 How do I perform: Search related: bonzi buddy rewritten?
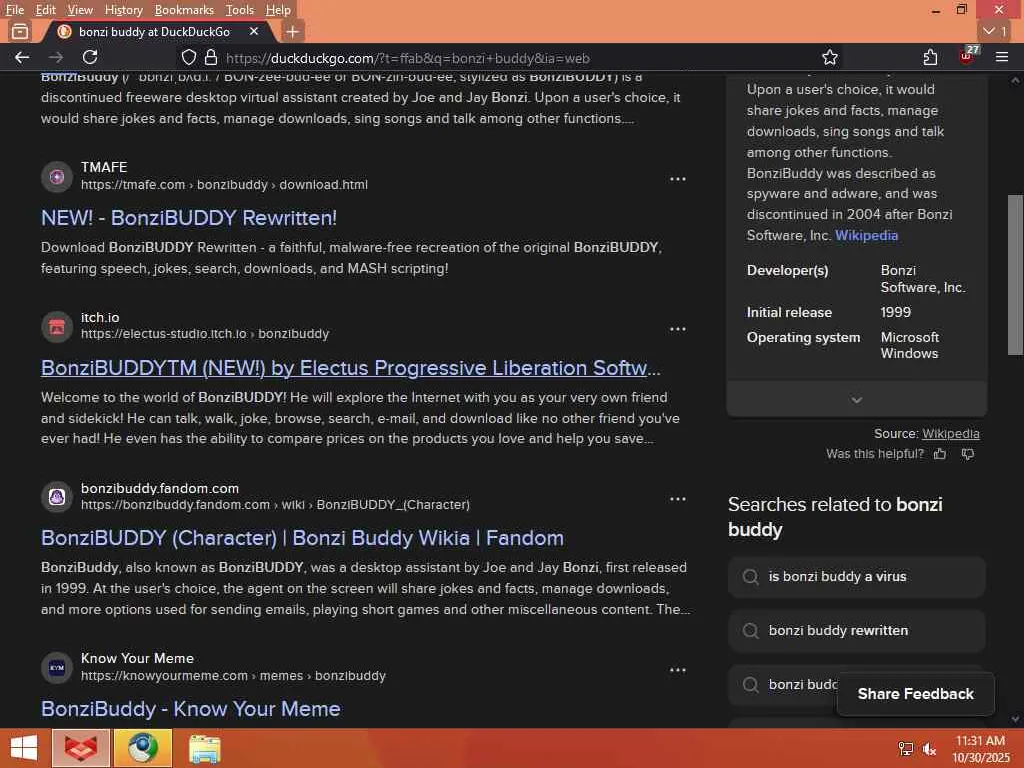click(856, 631)
